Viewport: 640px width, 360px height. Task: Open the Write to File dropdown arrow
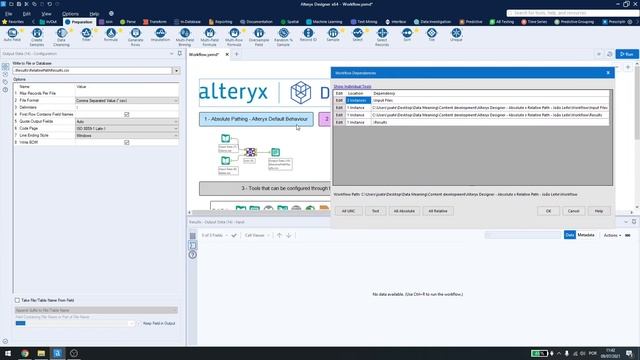pyautogui.click(x=176, y=71)
